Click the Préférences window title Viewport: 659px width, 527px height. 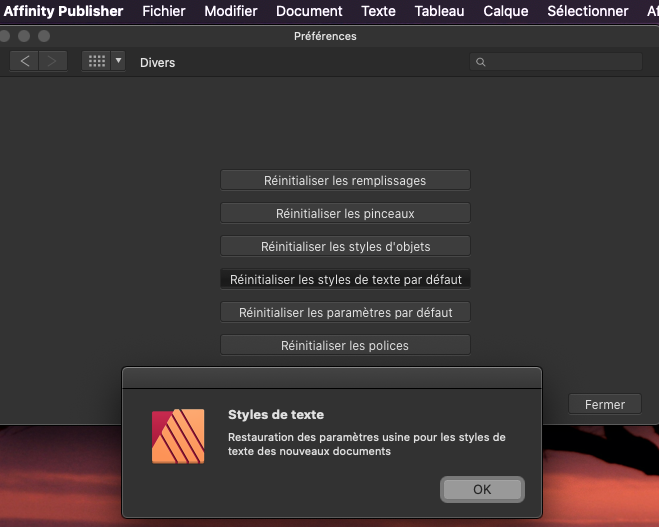pyautogui.click(x=325, y=36)
